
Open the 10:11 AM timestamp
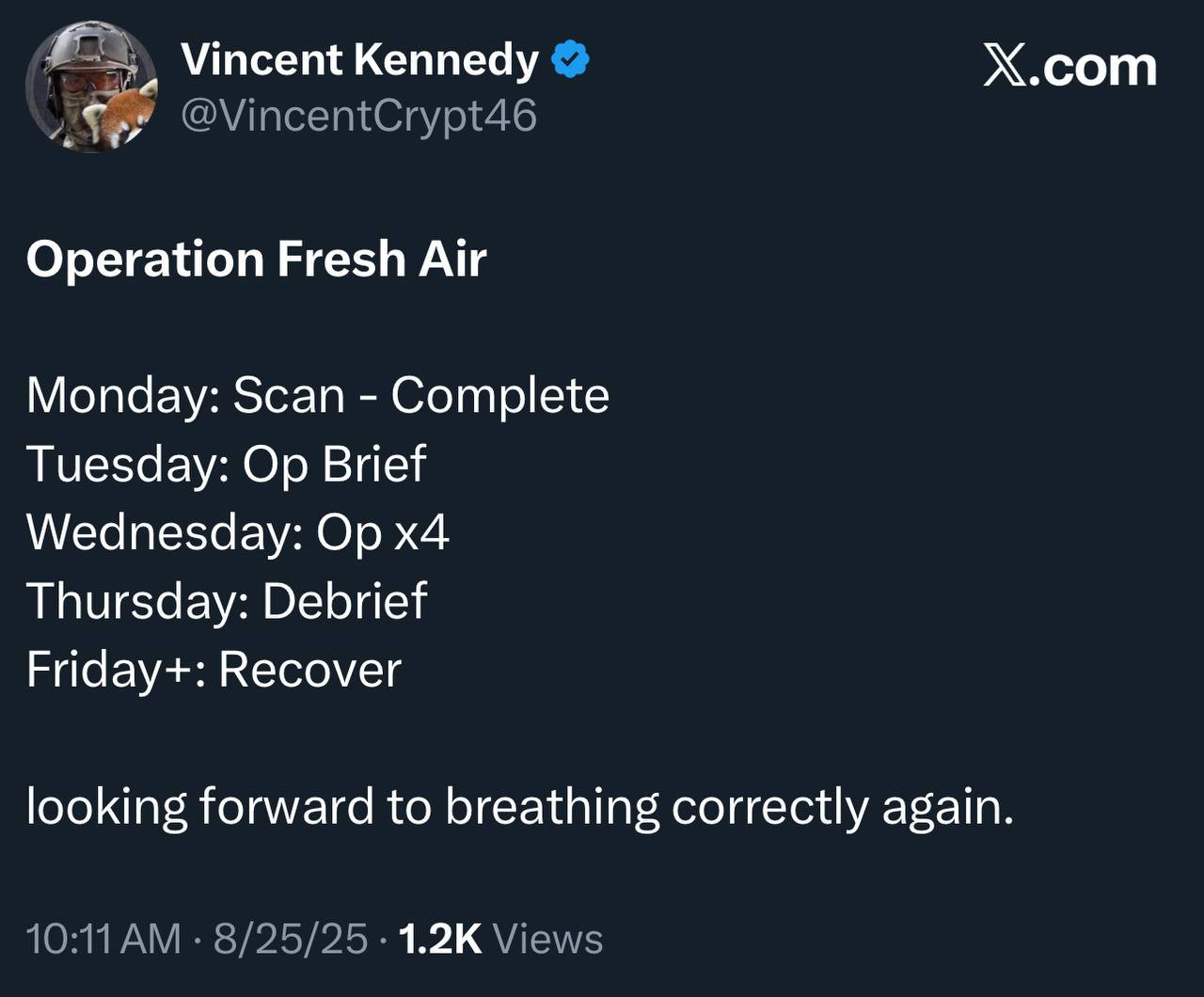pos(103,940)
